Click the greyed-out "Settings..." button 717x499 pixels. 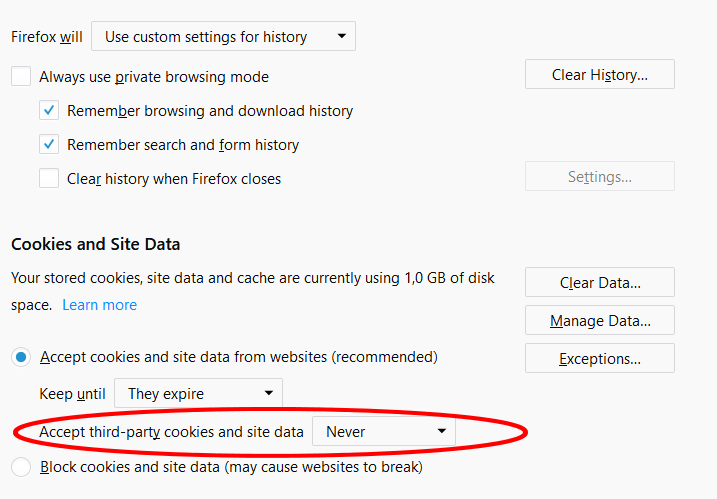(x=599, y=177)
